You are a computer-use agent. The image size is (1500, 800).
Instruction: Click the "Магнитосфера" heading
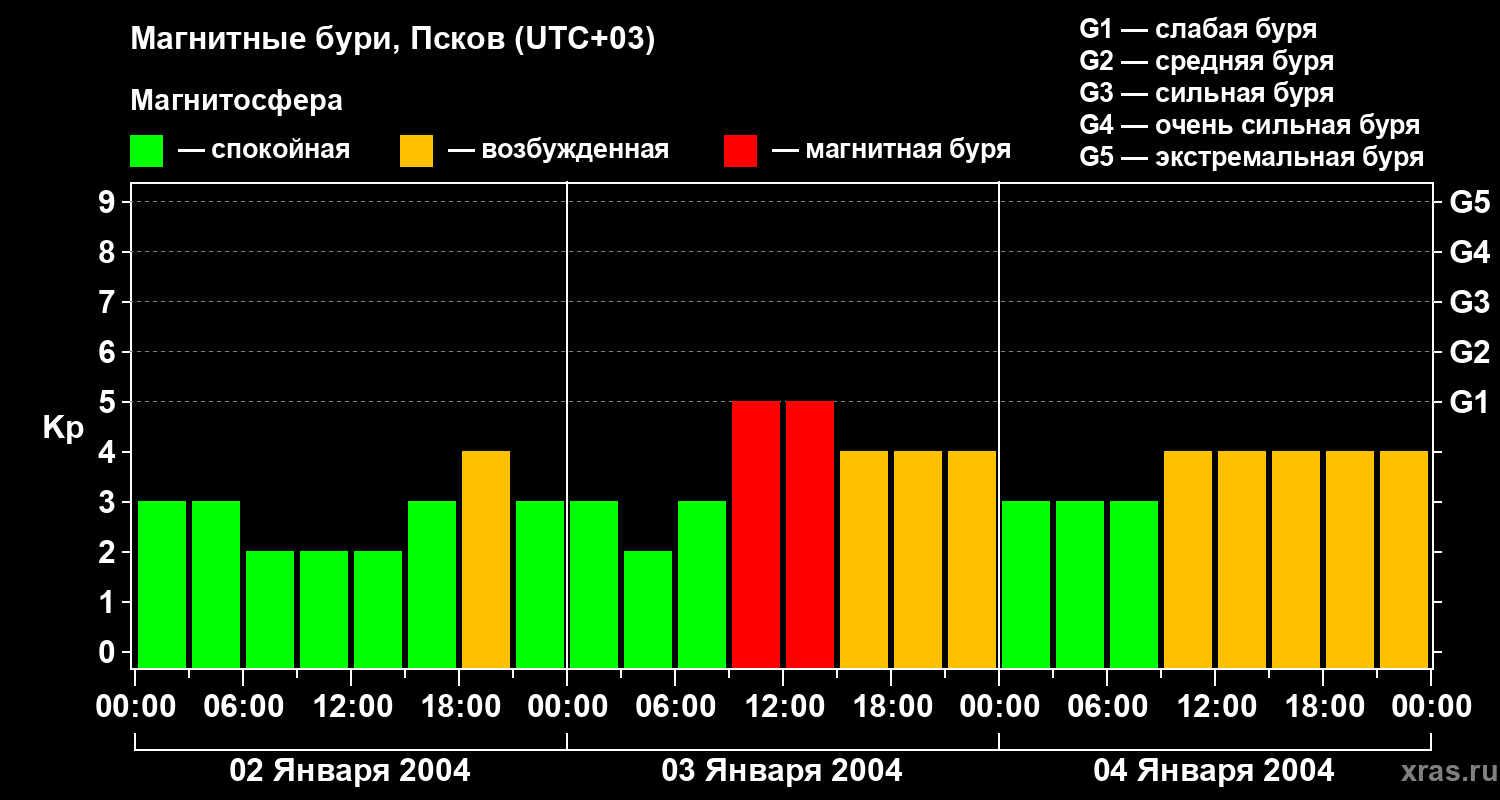pos(236,101)
